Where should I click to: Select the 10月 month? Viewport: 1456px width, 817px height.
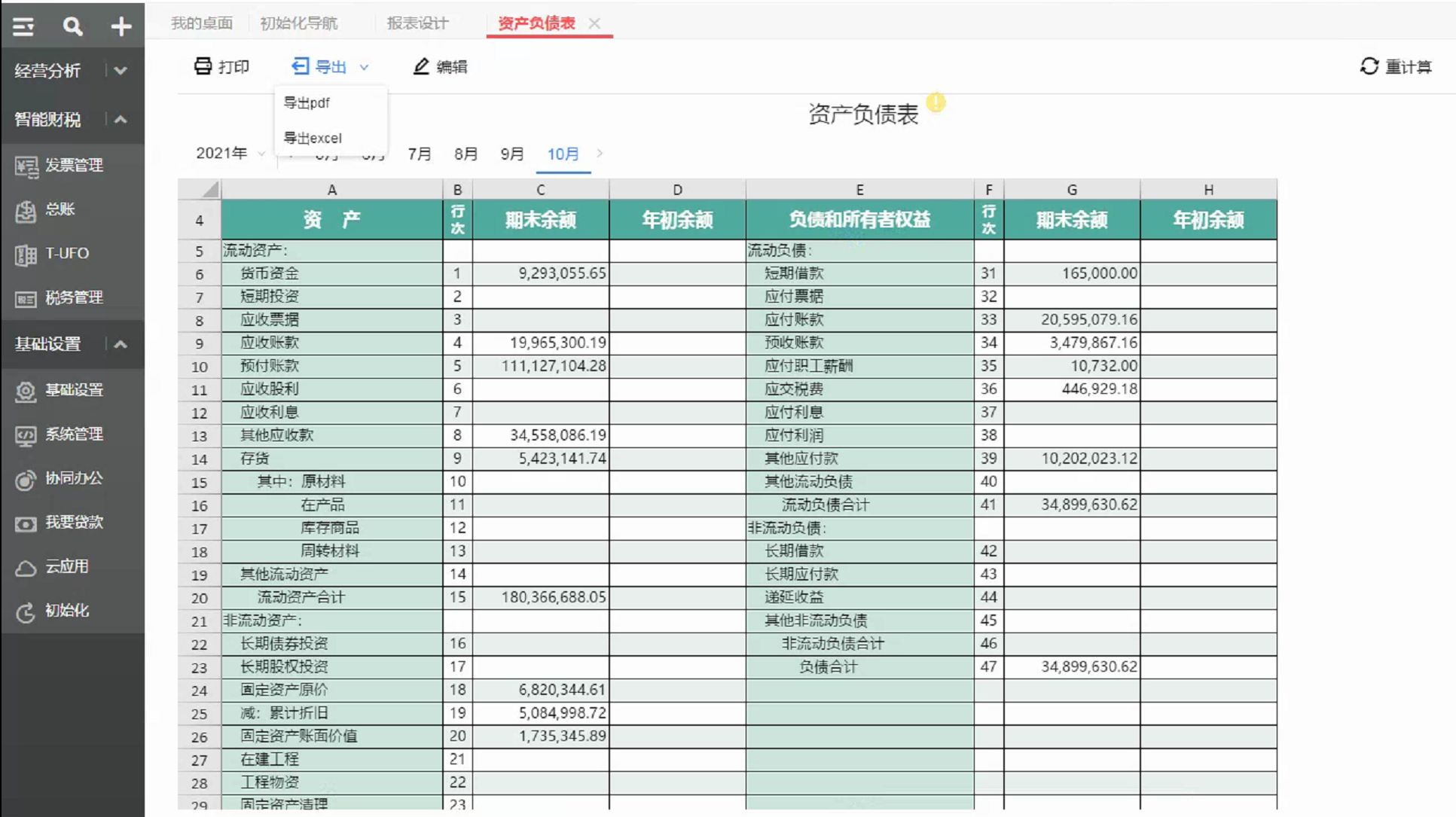click(563, 154)
